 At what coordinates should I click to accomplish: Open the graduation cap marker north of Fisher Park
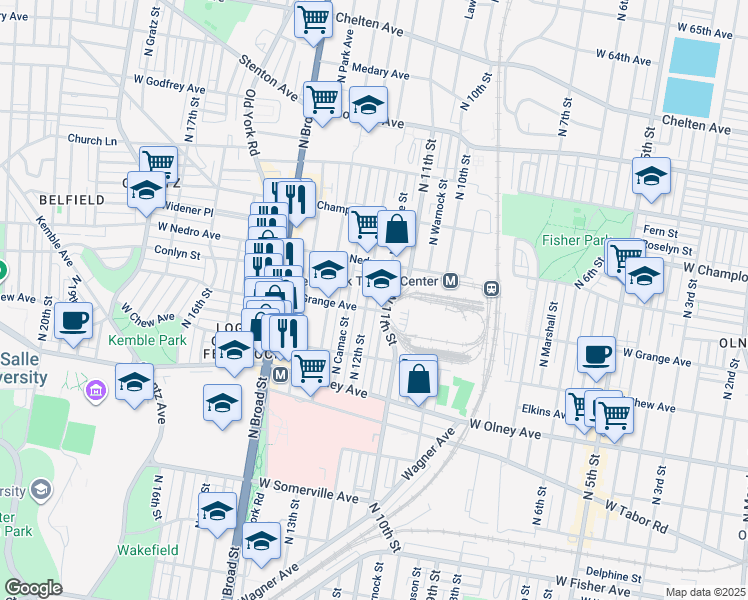652,179
